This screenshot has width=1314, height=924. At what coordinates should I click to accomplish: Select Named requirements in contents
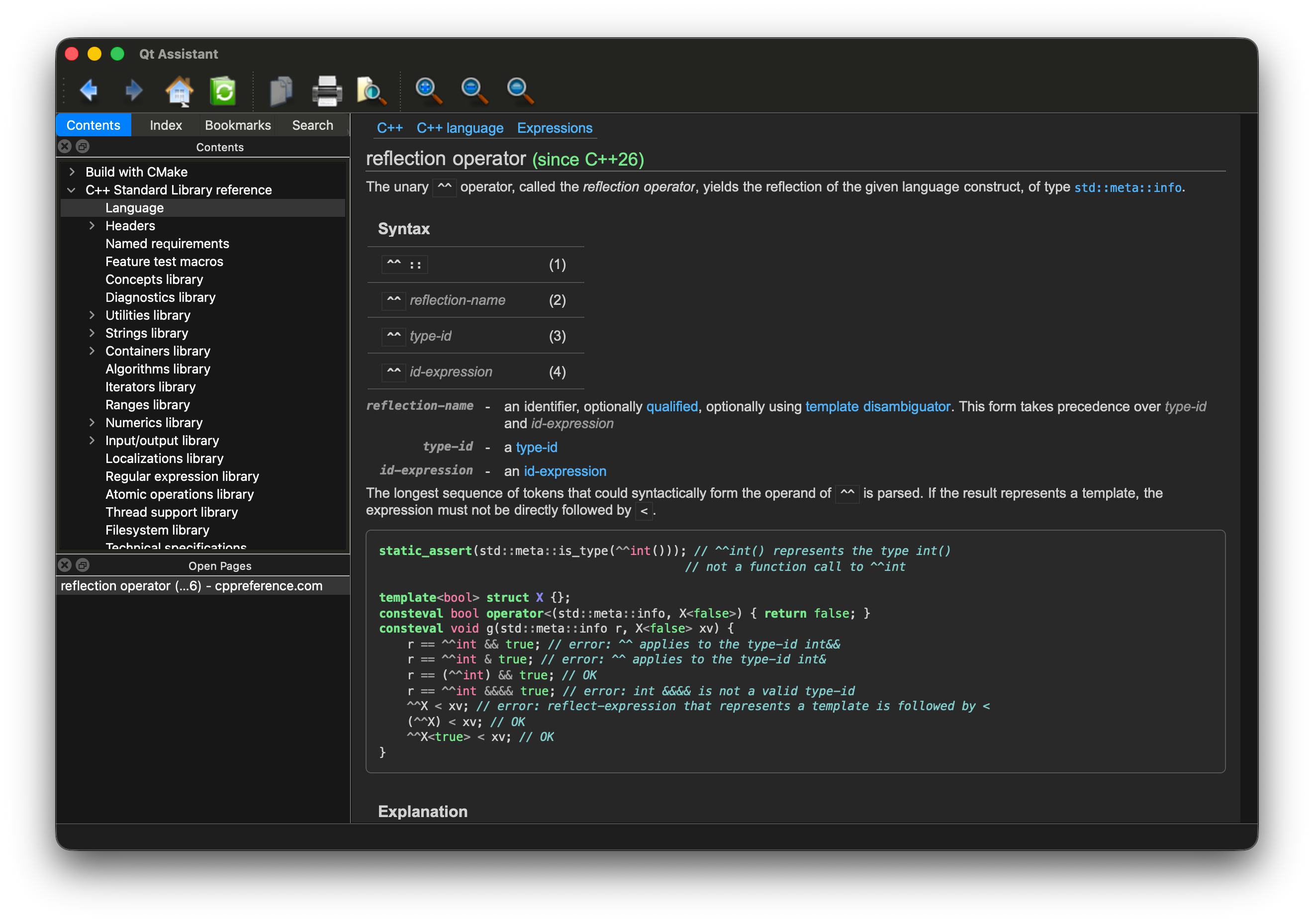click(167, 244)
